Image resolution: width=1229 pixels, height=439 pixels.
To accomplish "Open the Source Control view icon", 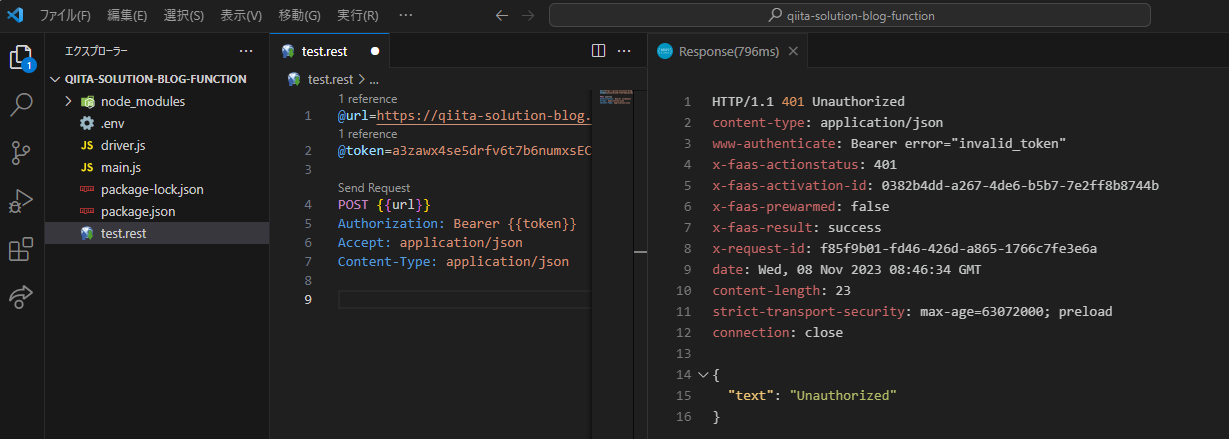I will coord(21,152).
